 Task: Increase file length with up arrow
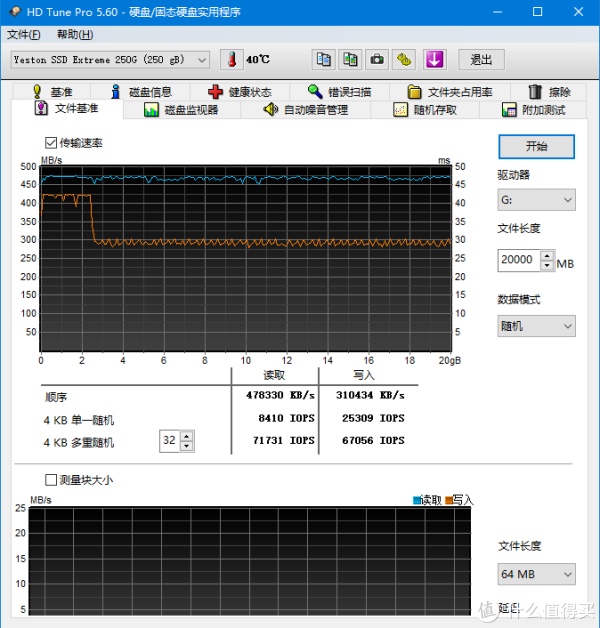pyautogui.click(x=547, y=255)
